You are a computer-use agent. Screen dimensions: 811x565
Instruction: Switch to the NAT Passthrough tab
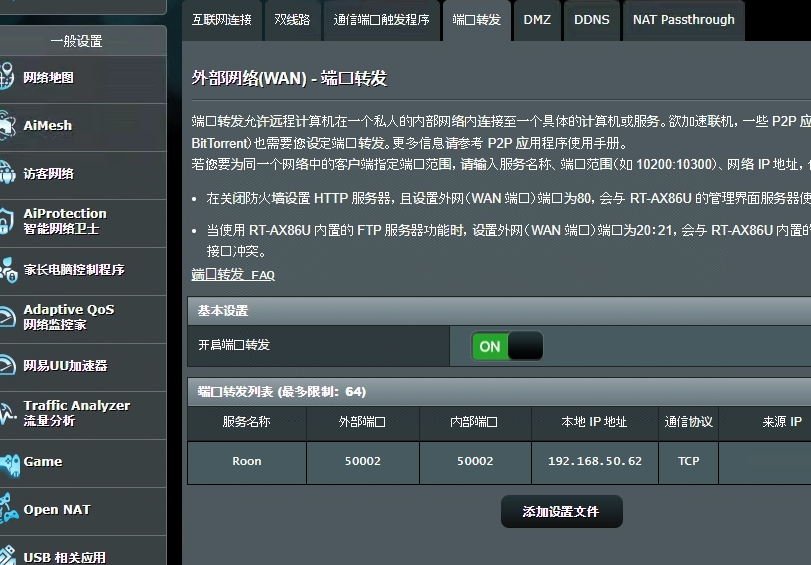(684, 20)
